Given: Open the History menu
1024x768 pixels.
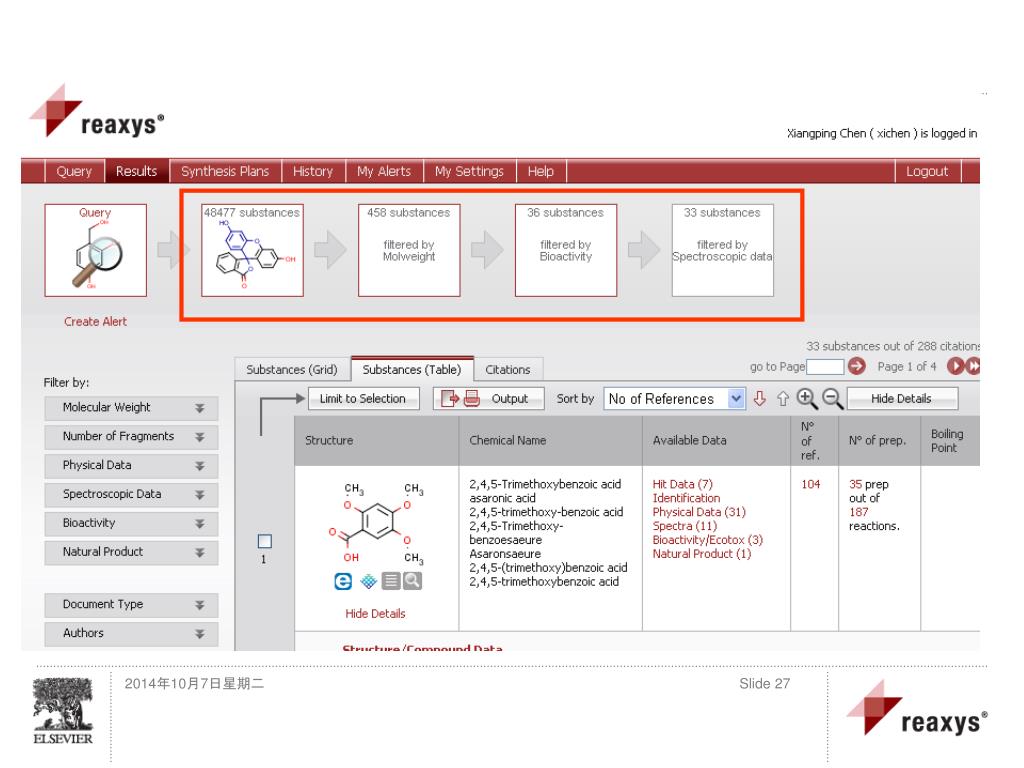Looking at the screenshot, I should pos(313,171).
